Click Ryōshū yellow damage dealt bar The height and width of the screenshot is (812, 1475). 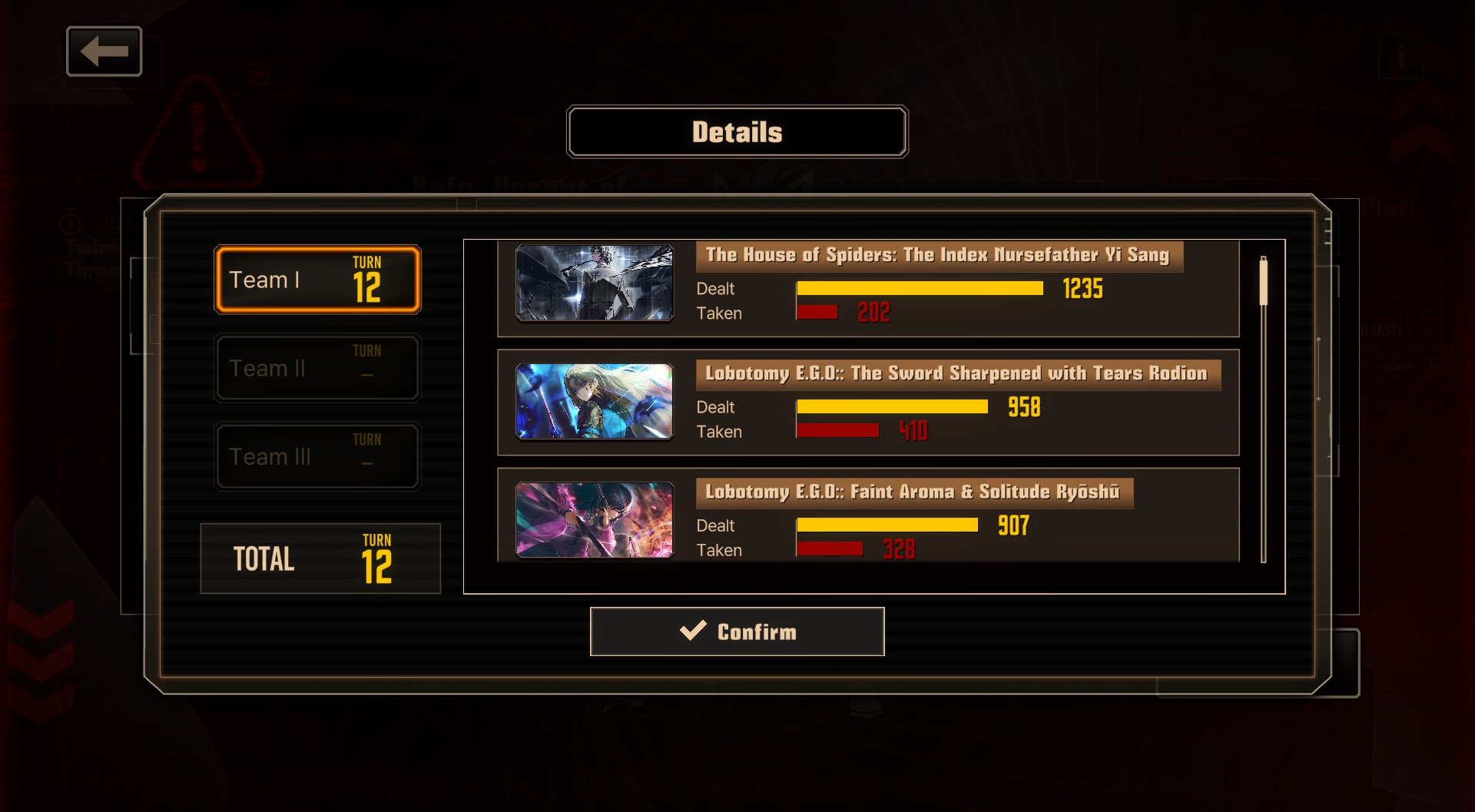[887, 525]
